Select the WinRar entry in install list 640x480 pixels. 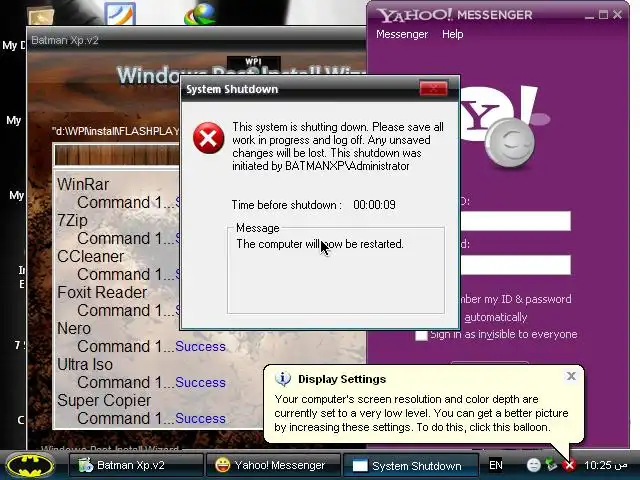click(83, 184)
